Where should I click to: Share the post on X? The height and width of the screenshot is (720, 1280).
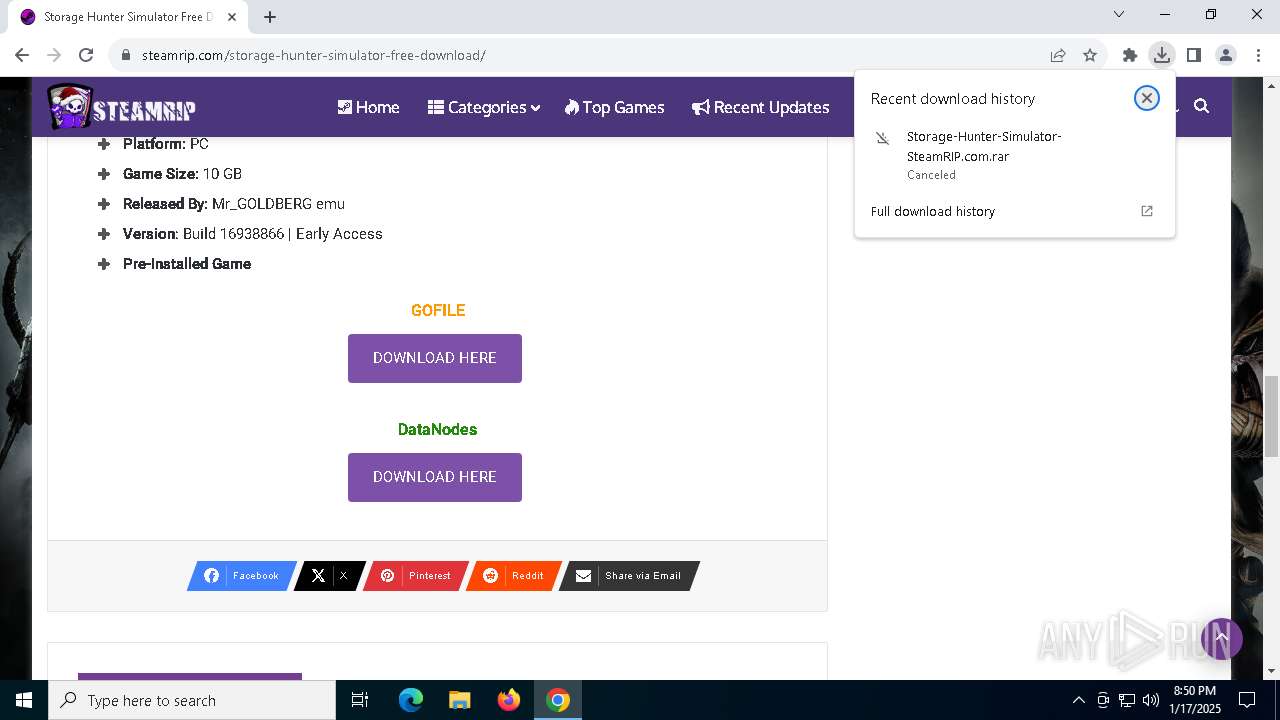329,576
